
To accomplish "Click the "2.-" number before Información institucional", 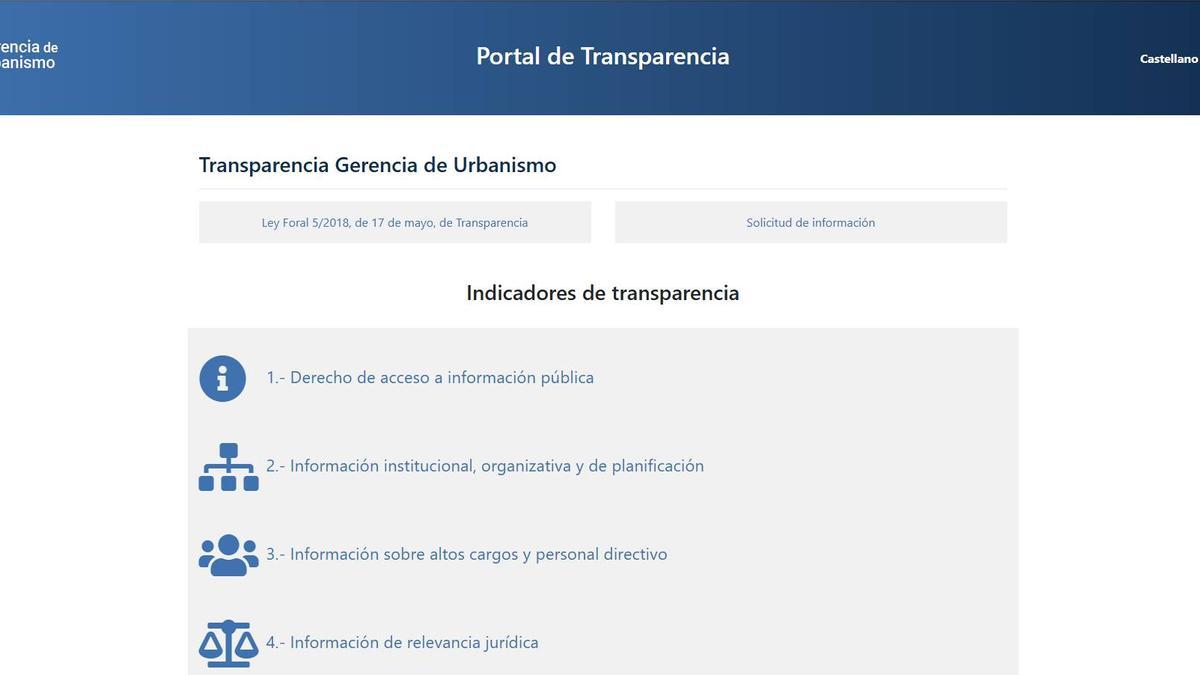I will click(x=276, y=466).
